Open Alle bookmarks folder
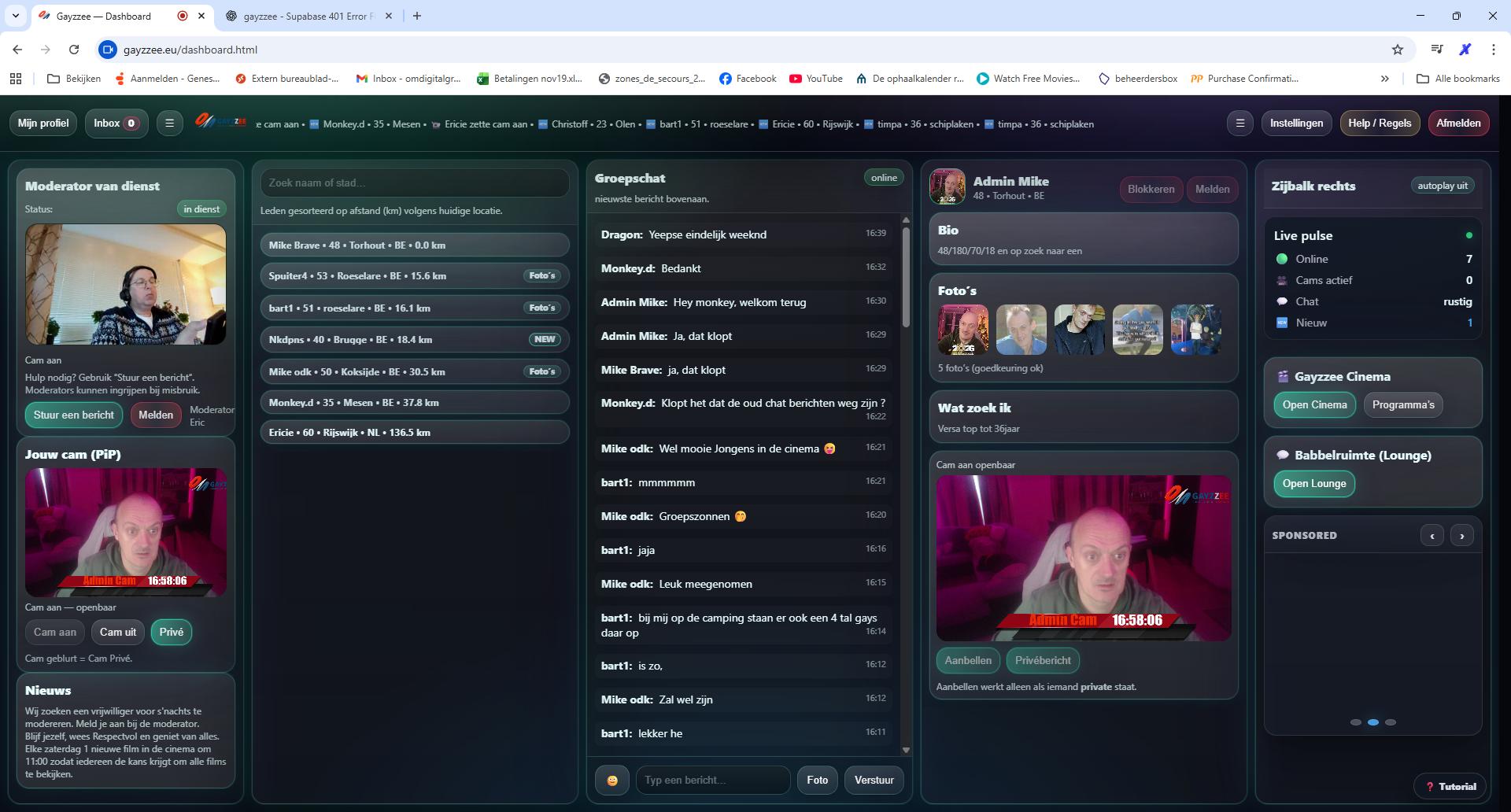The image size is (1511, 812). coord(1458,79)
